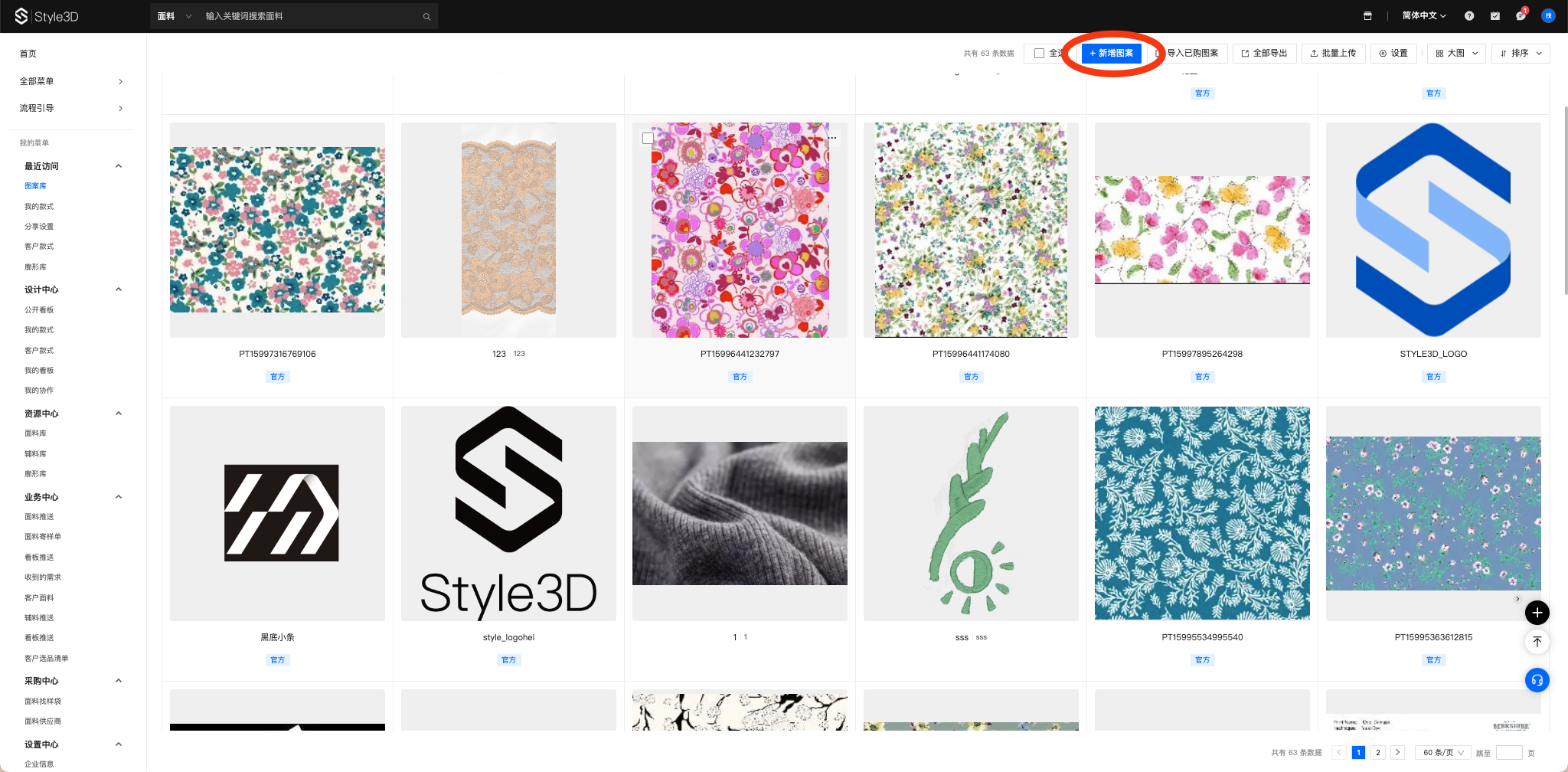Open the more options dots on PT15996441232797
Viewport: 1568px width, 772px height.
pyautogui.click(x=832, y=138)
